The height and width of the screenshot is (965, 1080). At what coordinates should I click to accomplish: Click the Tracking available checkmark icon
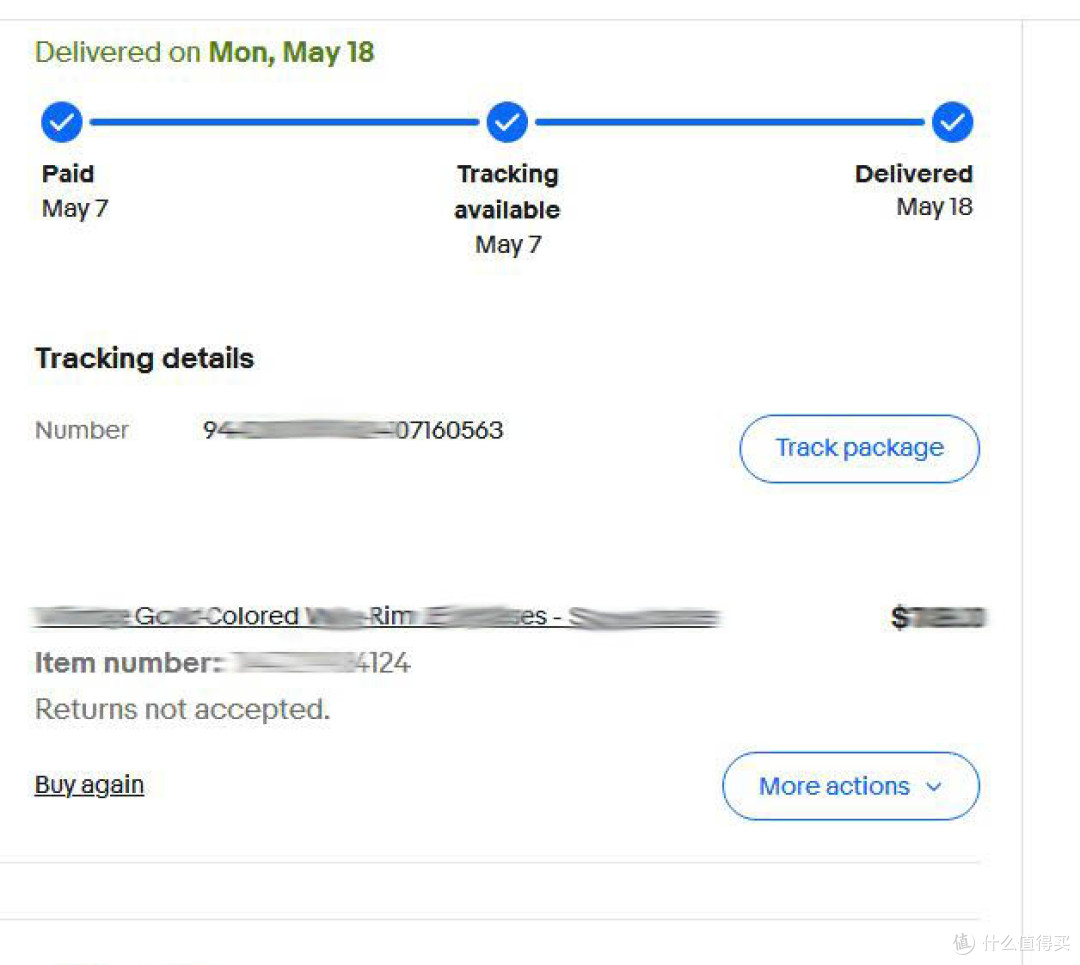[x=507, y=122]
